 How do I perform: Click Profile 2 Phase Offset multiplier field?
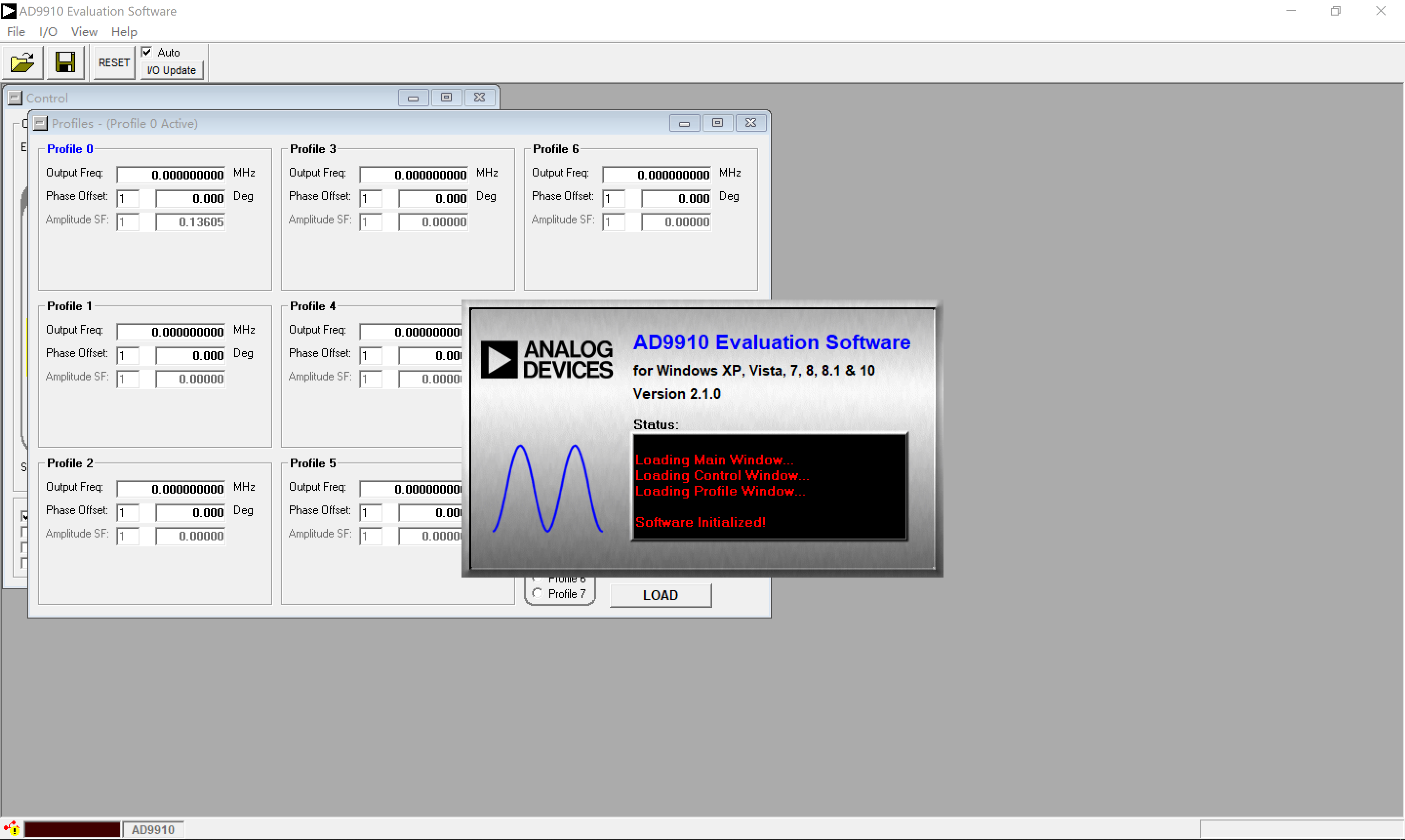click(x=128, y=512)
